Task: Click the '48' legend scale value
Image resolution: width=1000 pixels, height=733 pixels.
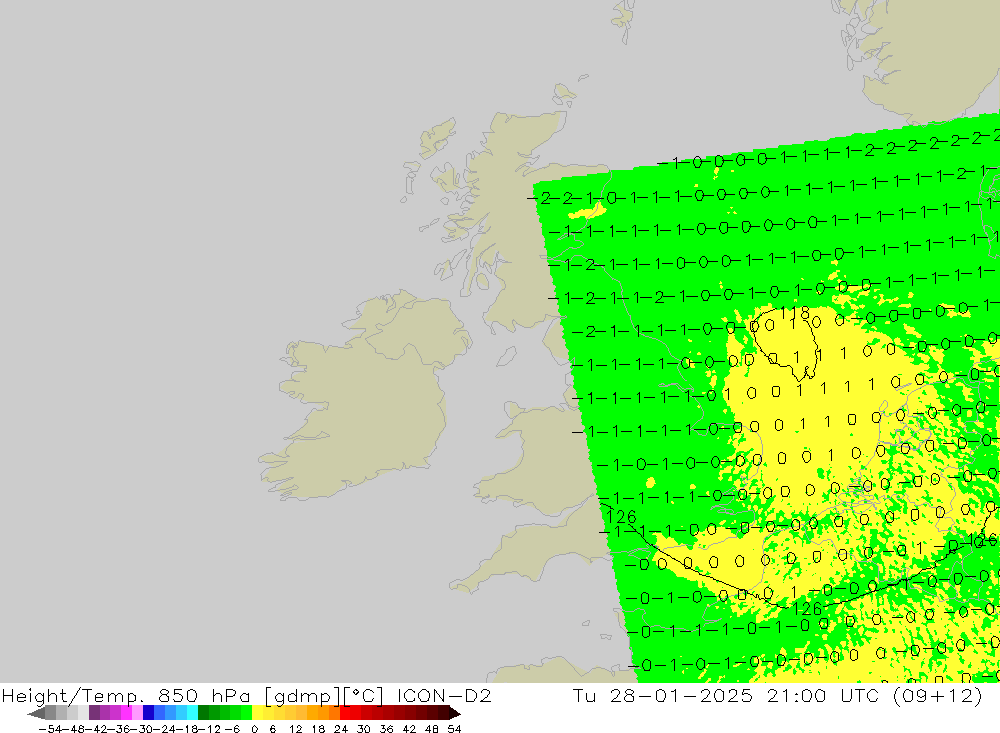Action: 432,729
